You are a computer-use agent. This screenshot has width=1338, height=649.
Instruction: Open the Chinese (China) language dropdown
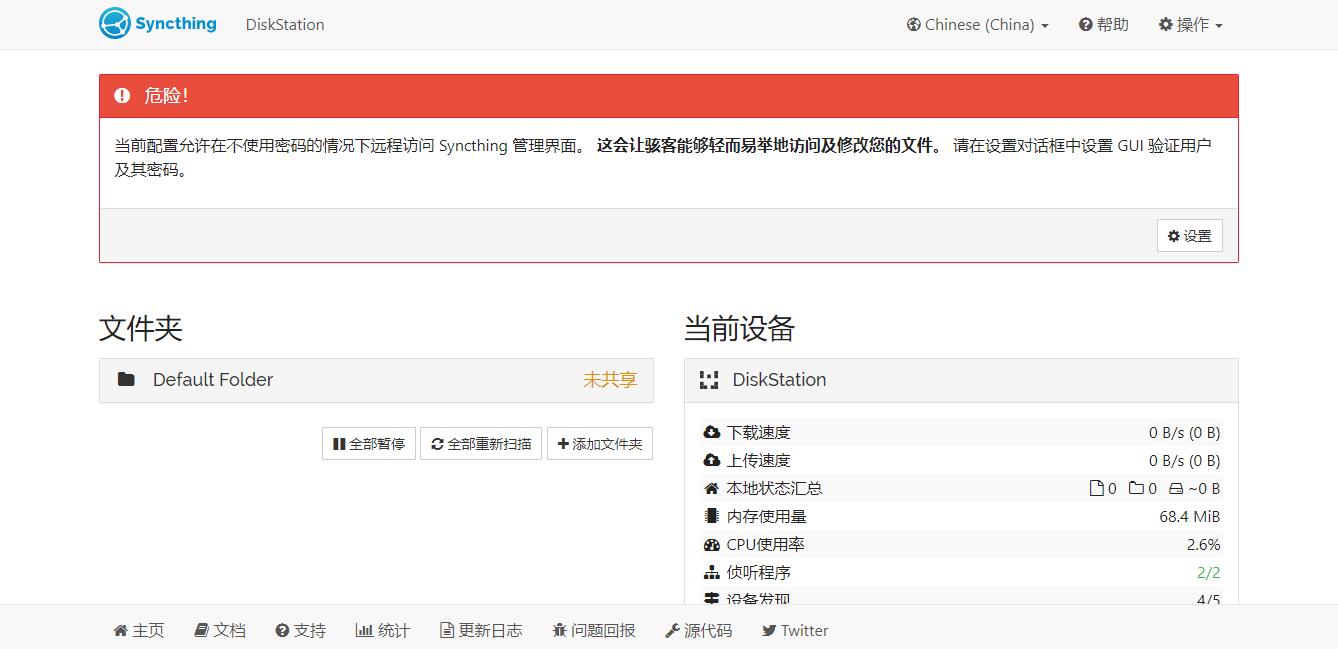coord(977,24)
